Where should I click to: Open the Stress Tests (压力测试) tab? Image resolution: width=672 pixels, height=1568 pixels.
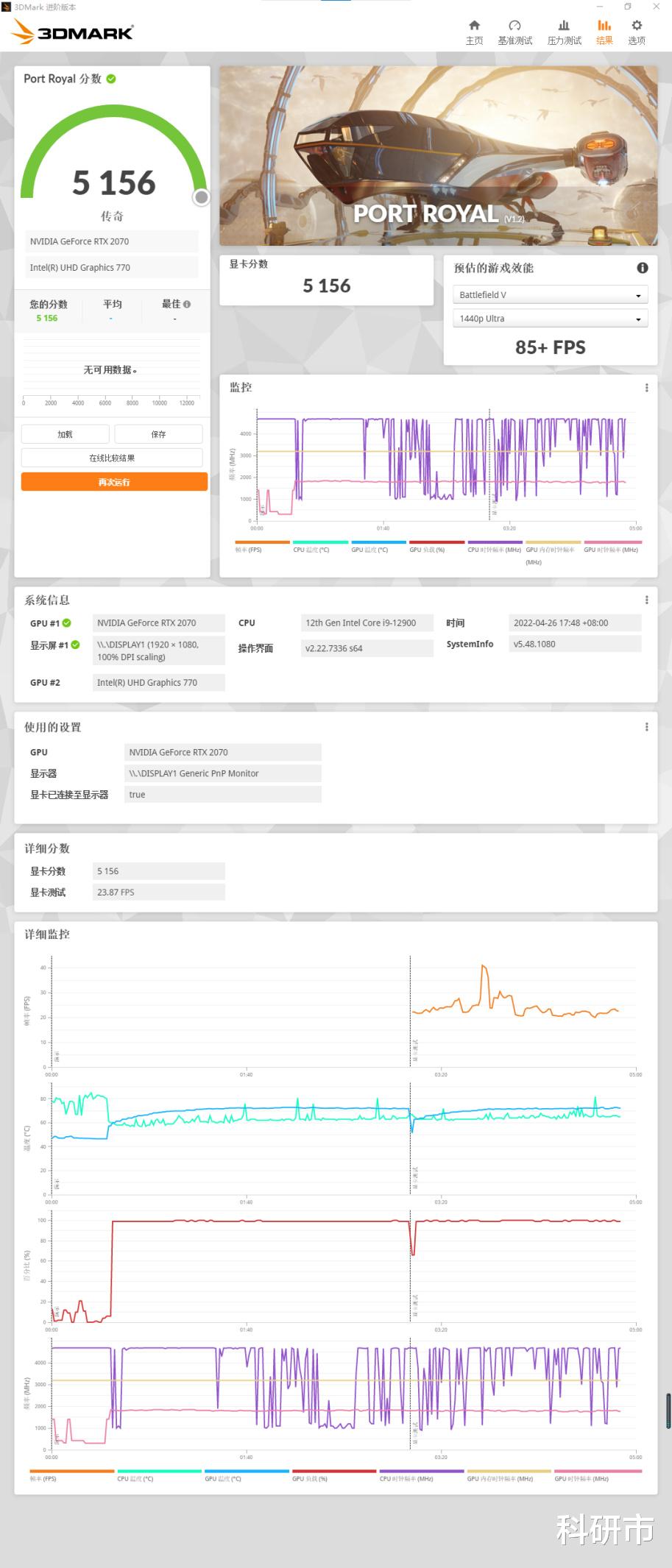[x=564, y=32]
